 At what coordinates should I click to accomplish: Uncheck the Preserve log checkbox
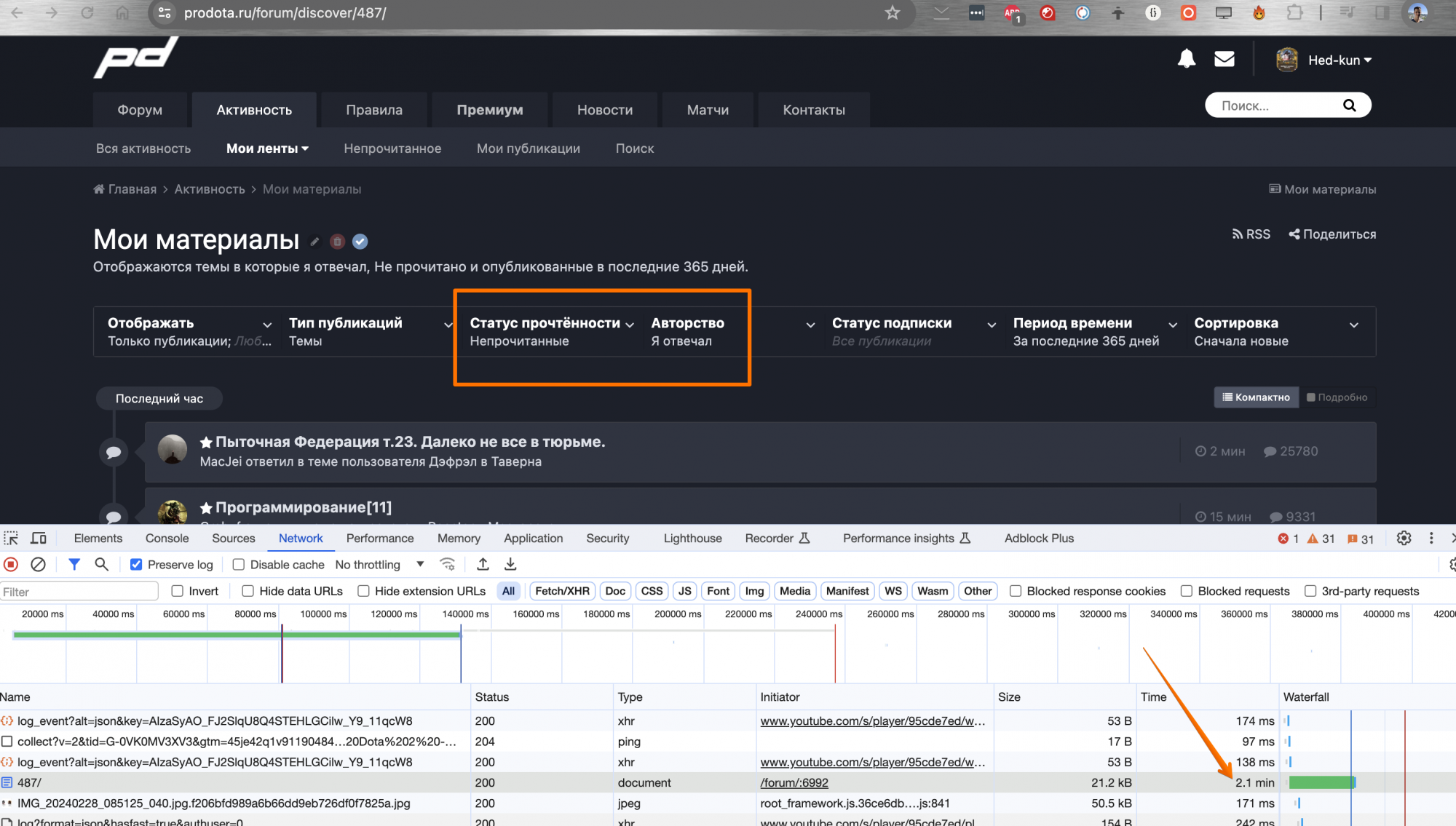pyautogui.click(x=136, y=565)
